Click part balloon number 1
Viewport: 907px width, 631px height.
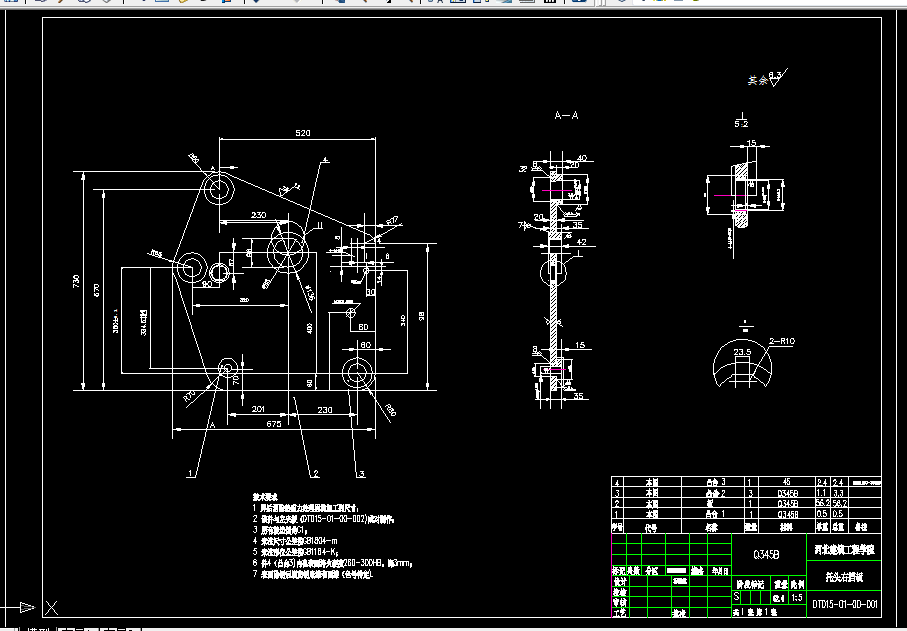click(x=190, y=474)
